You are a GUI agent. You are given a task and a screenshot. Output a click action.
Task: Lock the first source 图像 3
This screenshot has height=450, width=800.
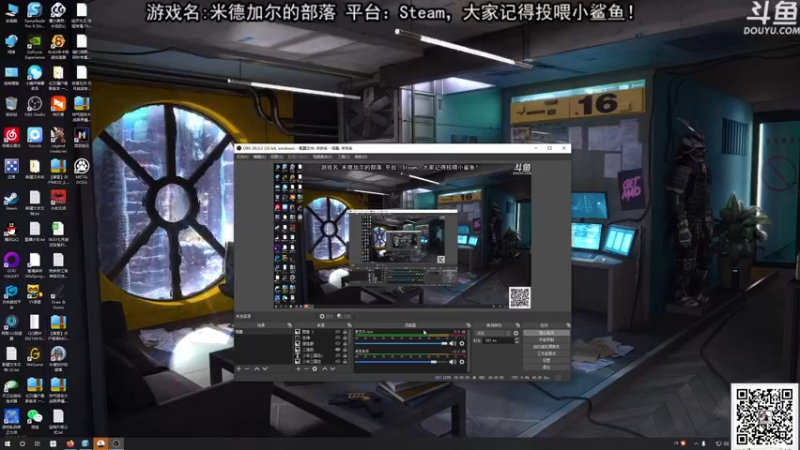345,332
